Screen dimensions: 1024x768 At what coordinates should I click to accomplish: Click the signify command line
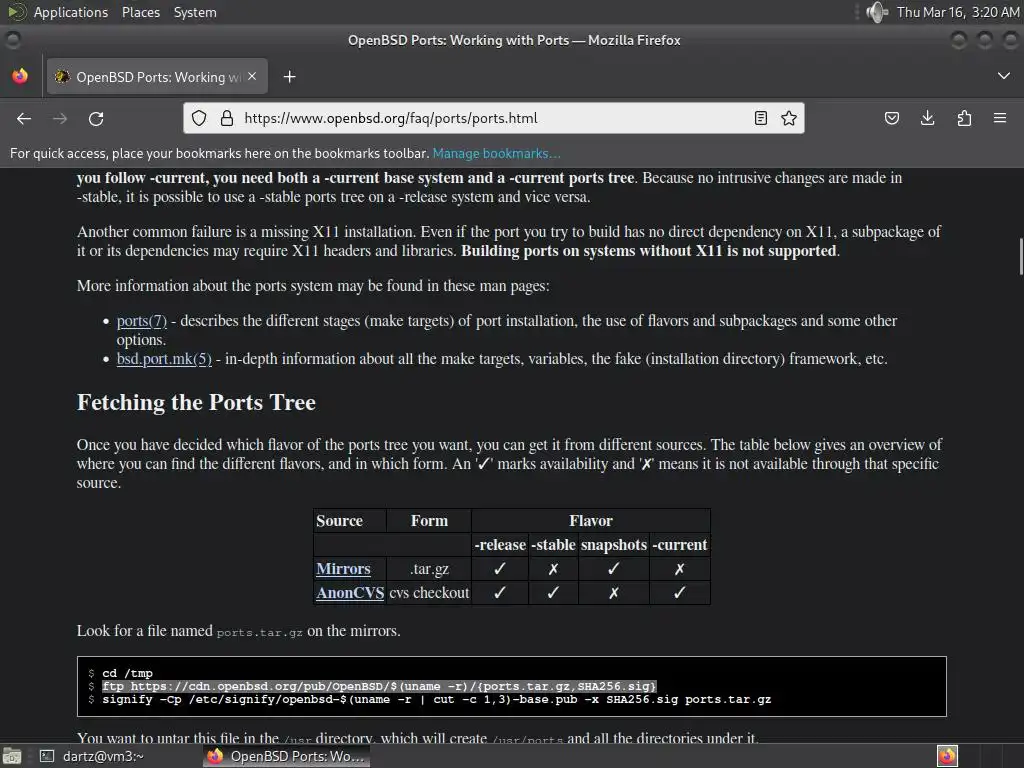click(436, 699)
